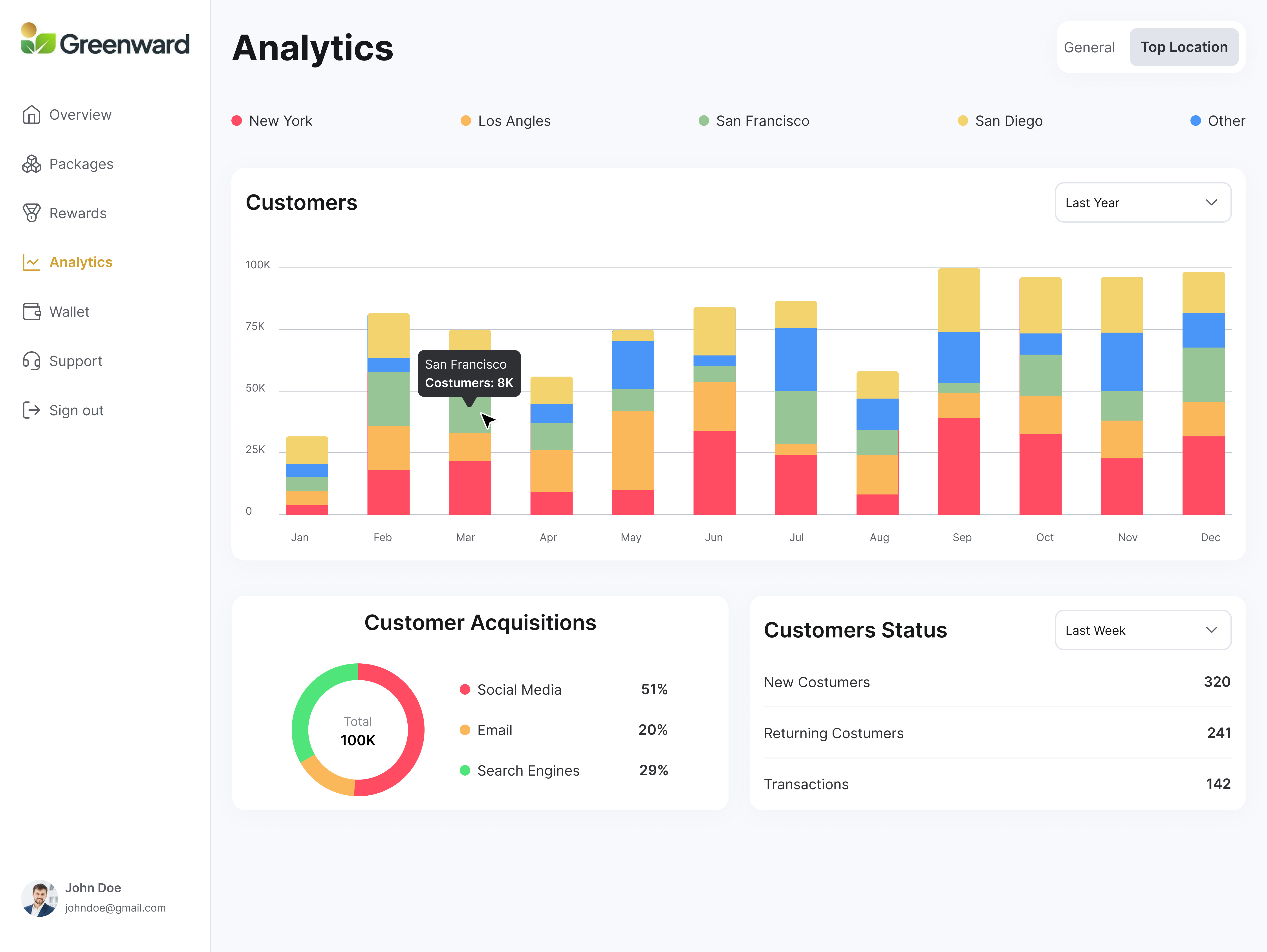Click John Doe's avatar photo

point(40,898)
